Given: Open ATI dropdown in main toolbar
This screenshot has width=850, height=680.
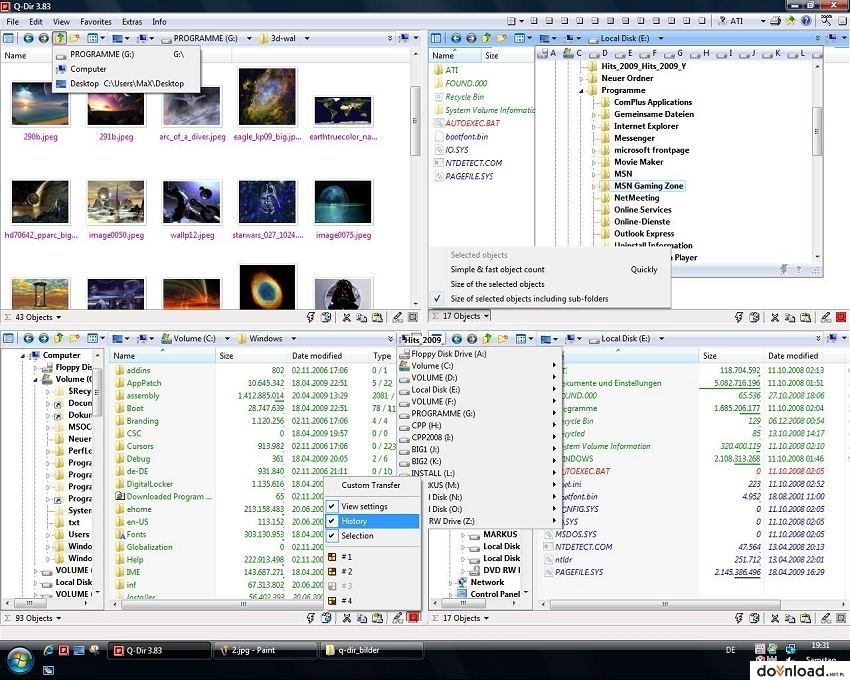Looking at the screenshot, I should 762,21.
